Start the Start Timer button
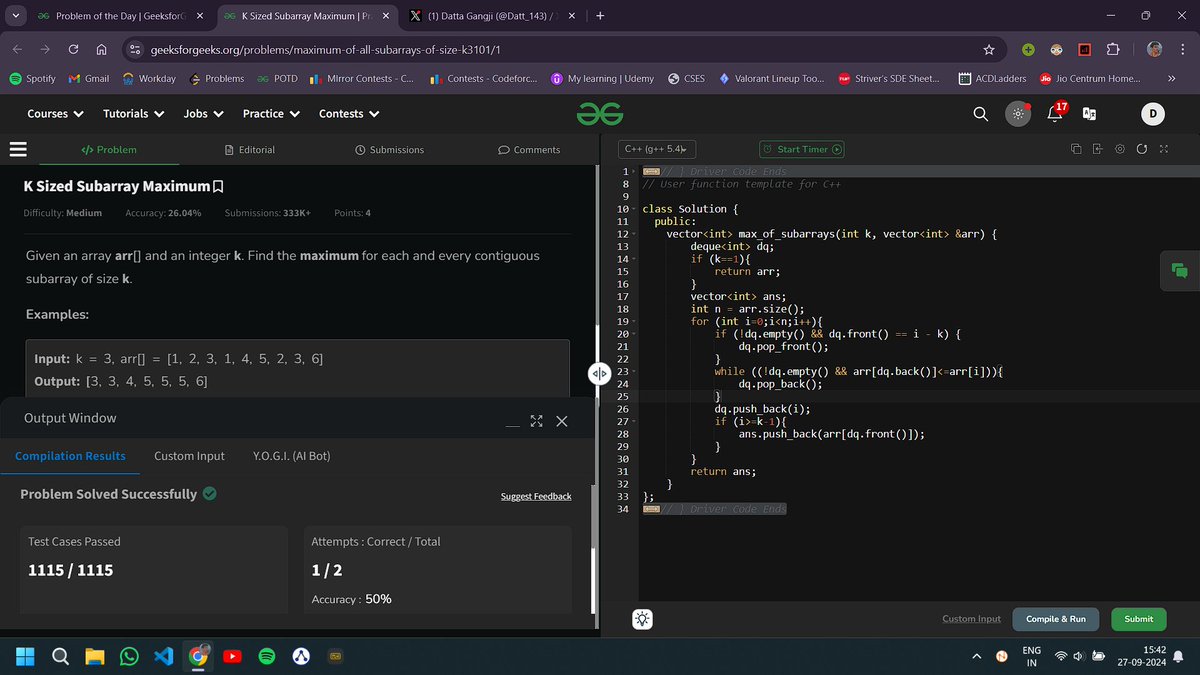Screen dimensions: 1200x675 (x=802, y=149)
